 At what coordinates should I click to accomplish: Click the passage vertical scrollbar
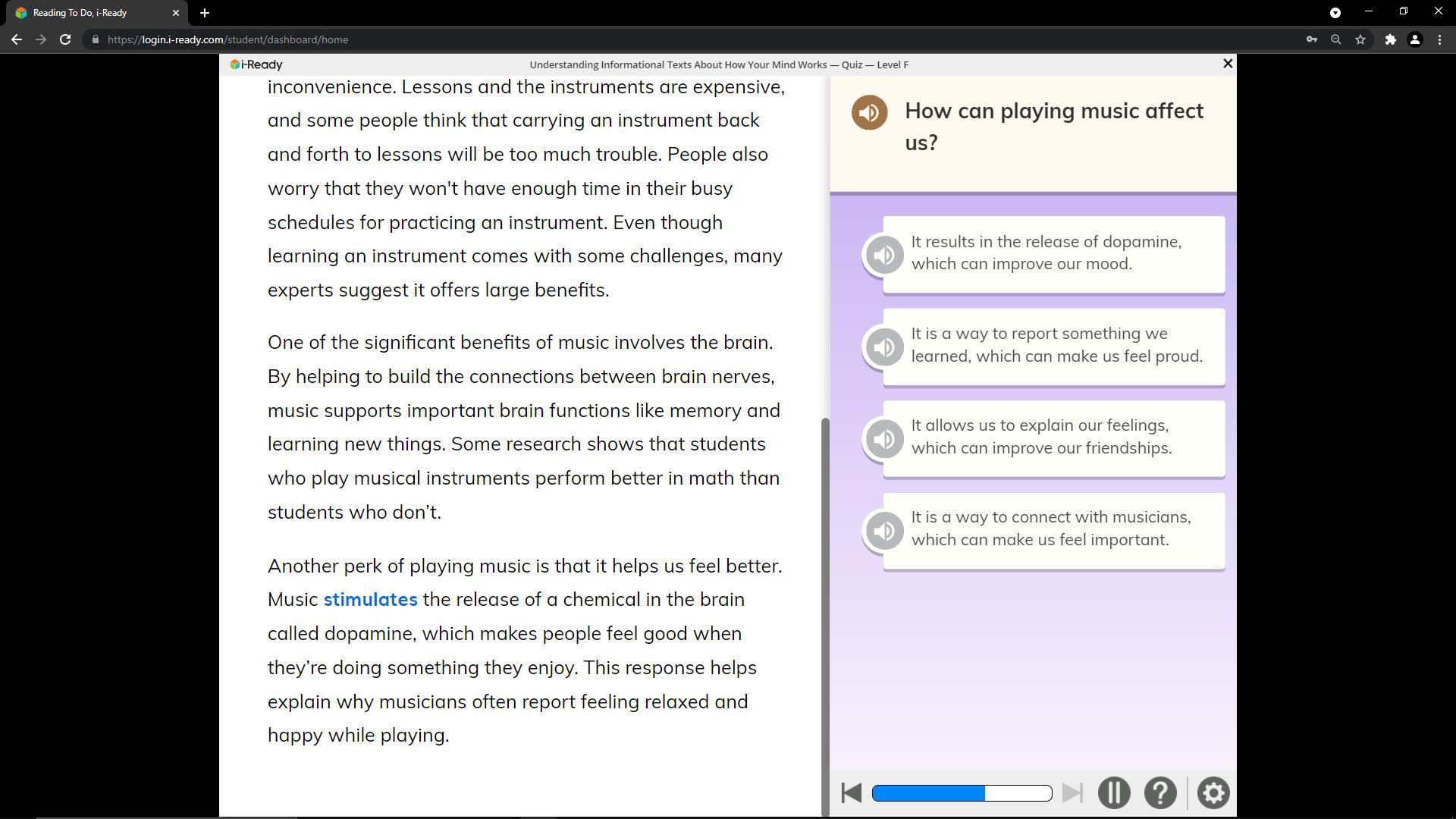point(826,607)
